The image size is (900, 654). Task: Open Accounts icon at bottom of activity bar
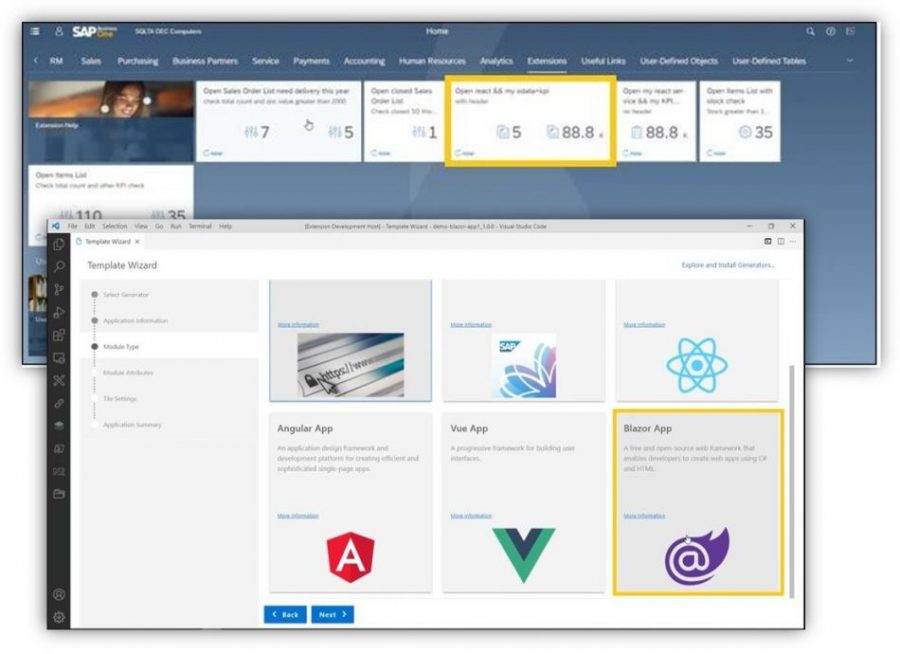59,594
